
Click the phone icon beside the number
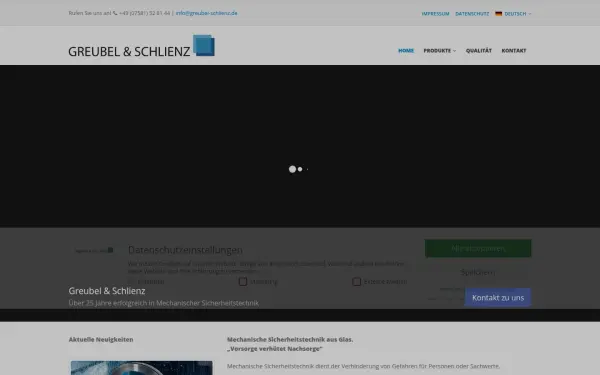(x=115, y=13)
